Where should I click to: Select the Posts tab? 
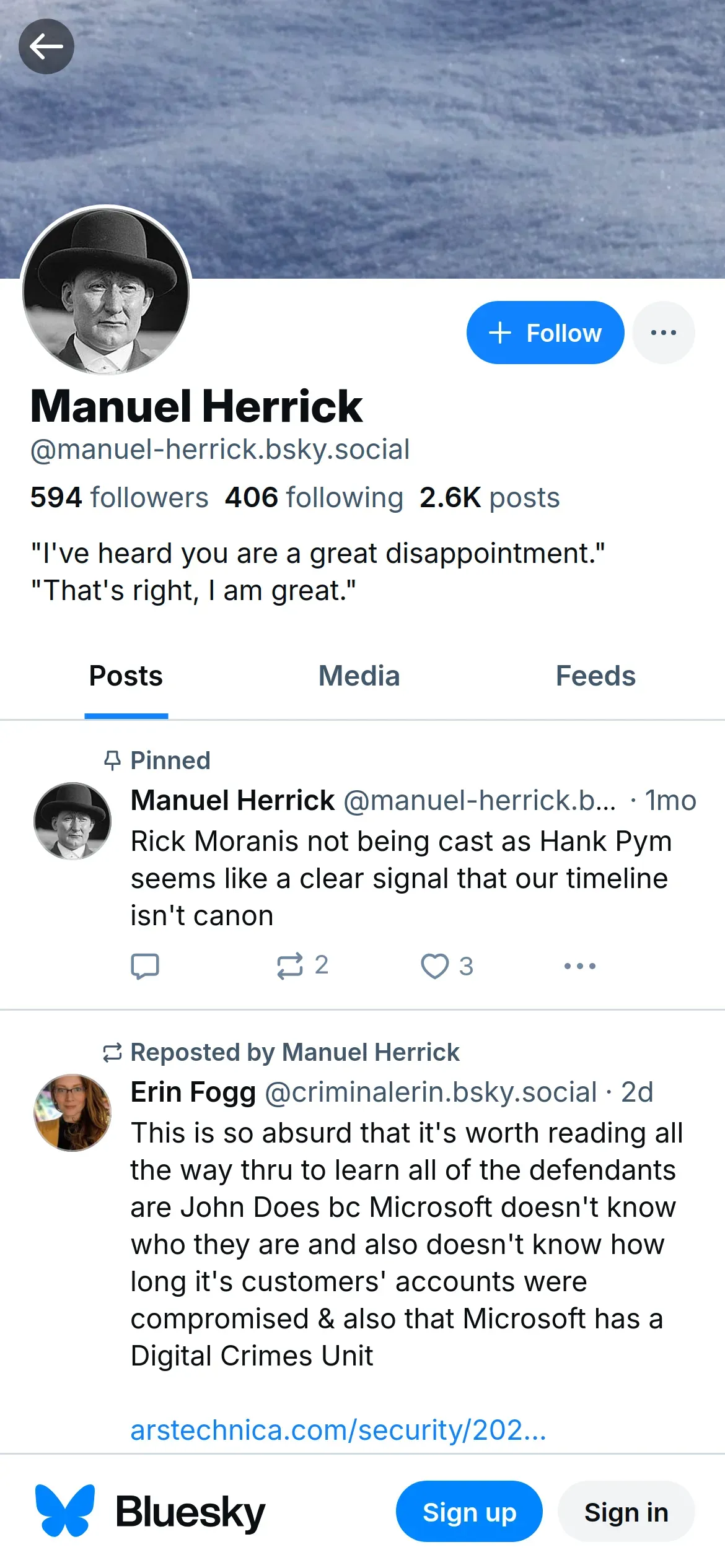126,676
